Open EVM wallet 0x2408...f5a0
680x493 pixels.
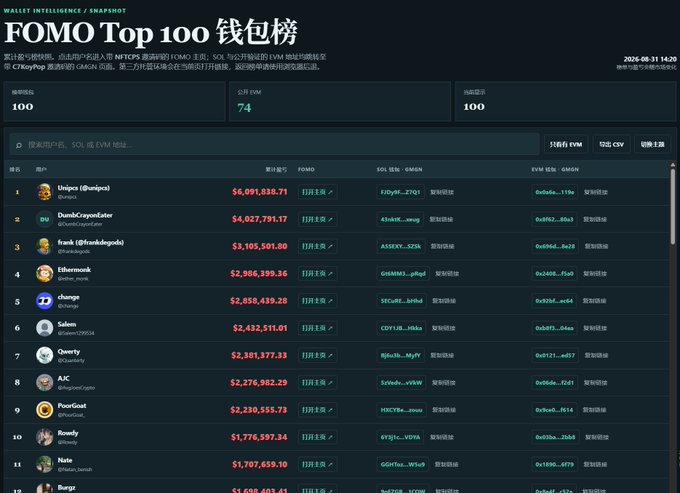point(554,274)
